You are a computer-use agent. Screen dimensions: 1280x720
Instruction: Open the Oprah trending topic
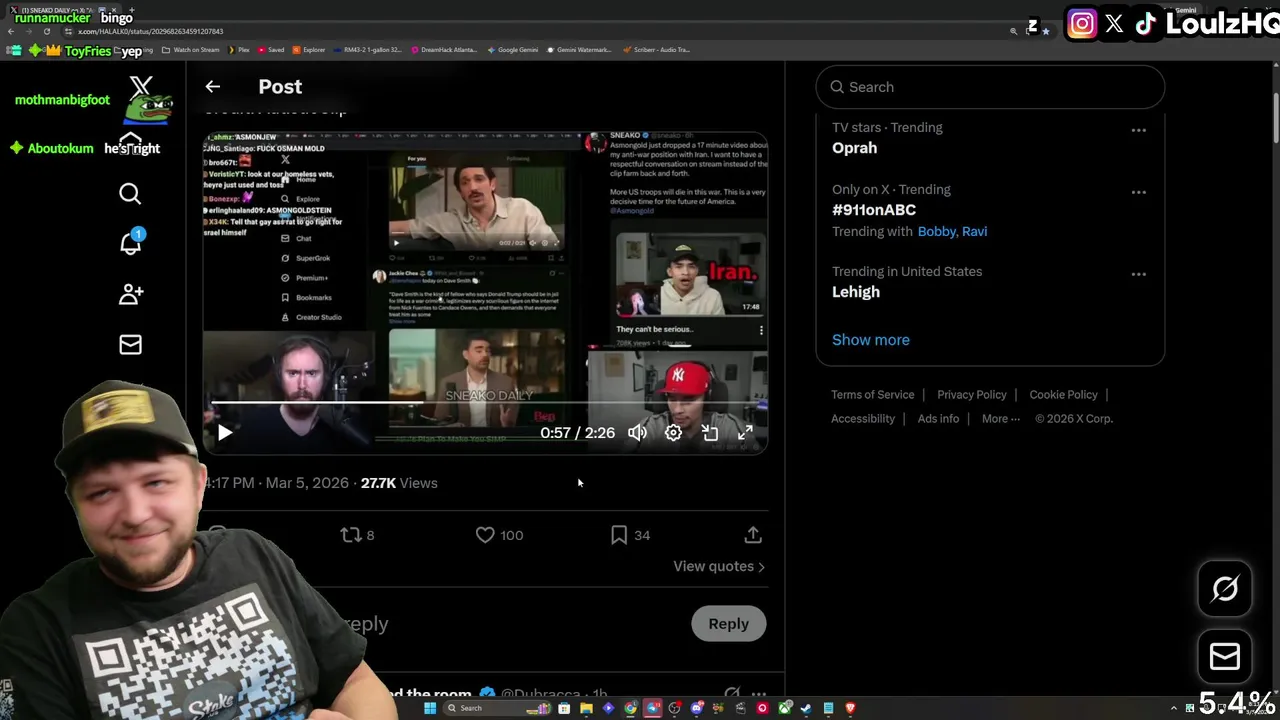coord(855,148)
